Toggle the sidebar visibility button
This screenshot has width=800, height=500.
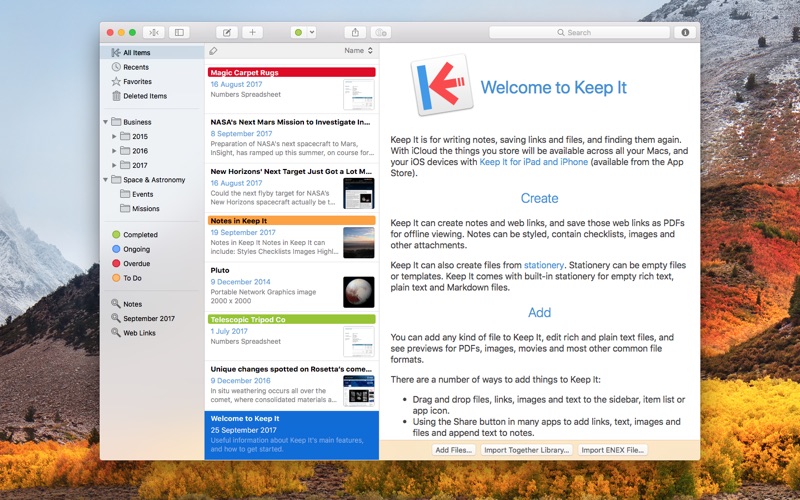click(180, 32)
